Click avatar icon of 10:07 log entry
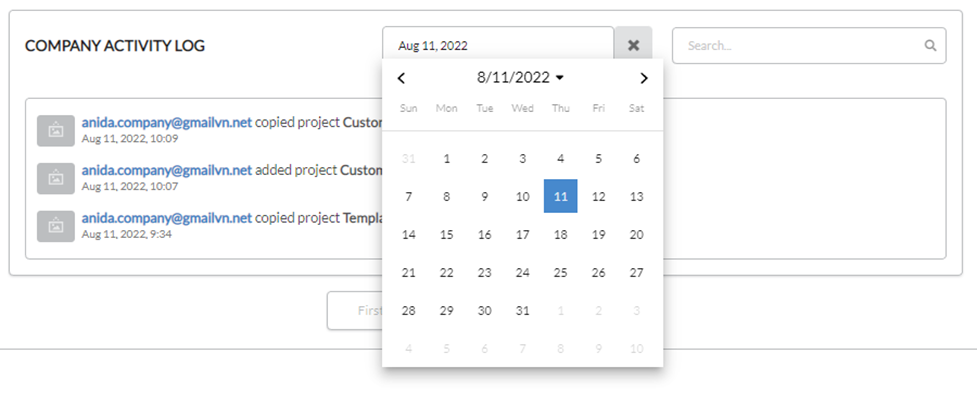Viewport: 977px width, 417px height. pyautogui.click(x=56, y=178)
